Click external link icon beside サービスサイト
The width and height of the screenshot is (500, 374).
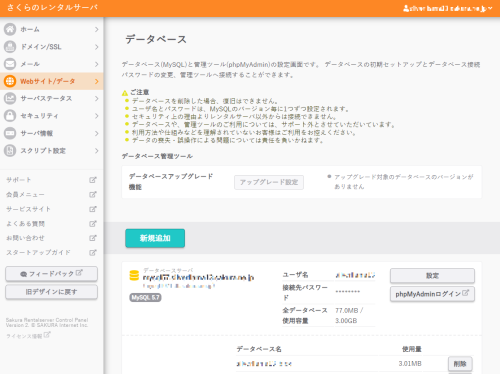93,209
